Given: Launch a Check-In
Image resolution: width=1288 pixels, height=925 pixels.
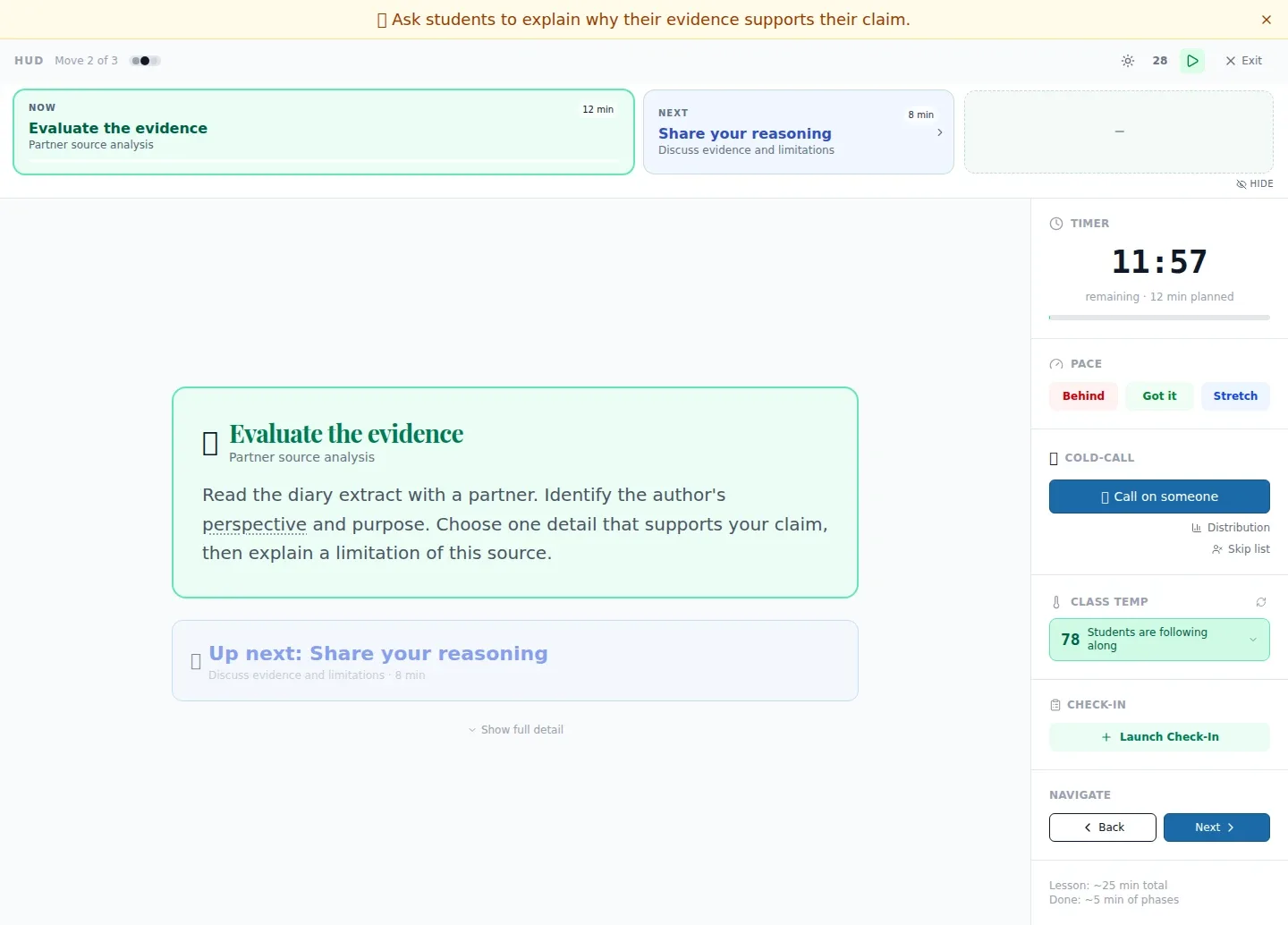Looking at the screenshot, I should pos(1159,737).
